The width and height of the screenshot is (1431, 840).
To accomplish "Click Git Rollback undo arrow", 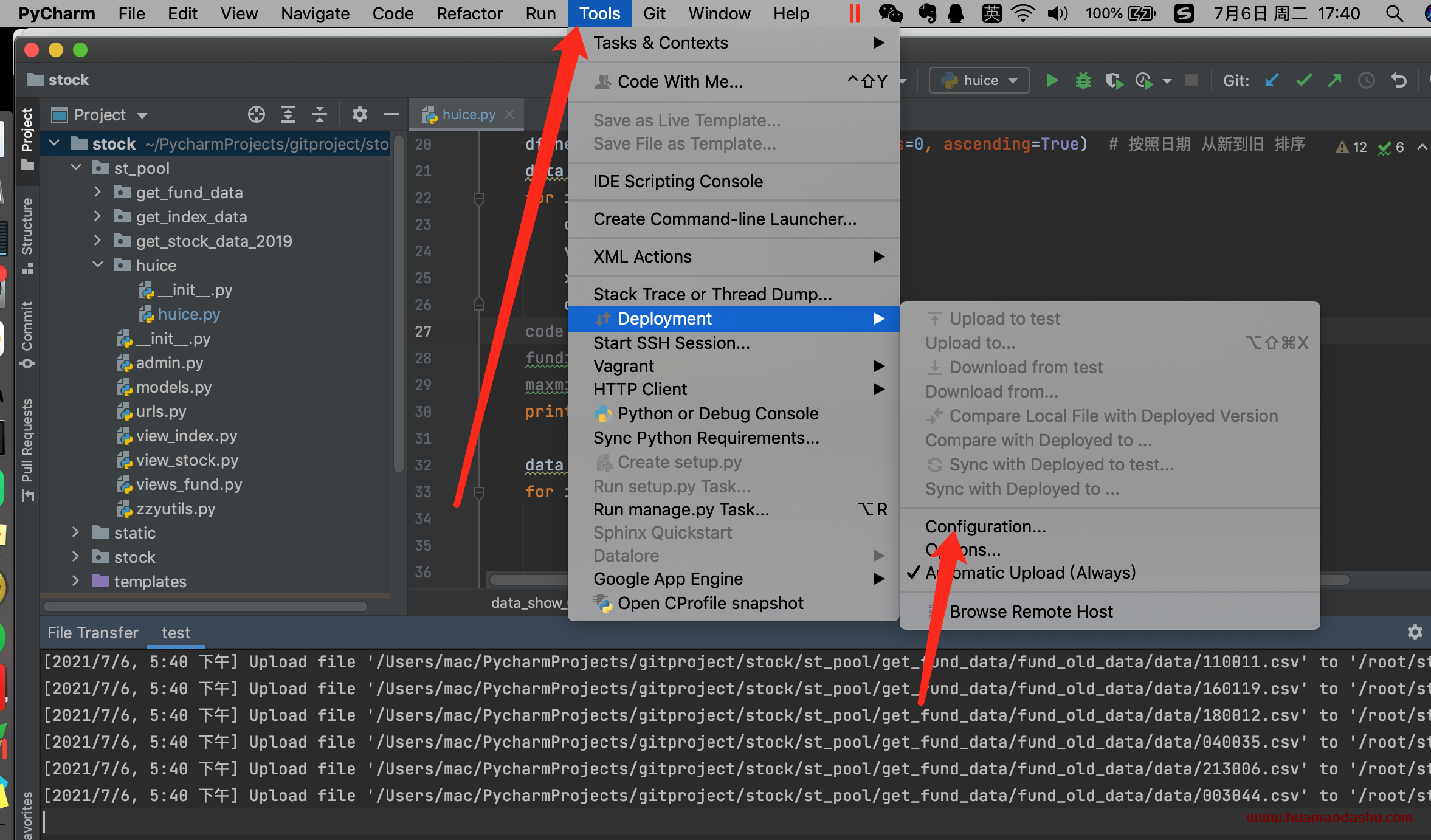I will [1399, 80].
